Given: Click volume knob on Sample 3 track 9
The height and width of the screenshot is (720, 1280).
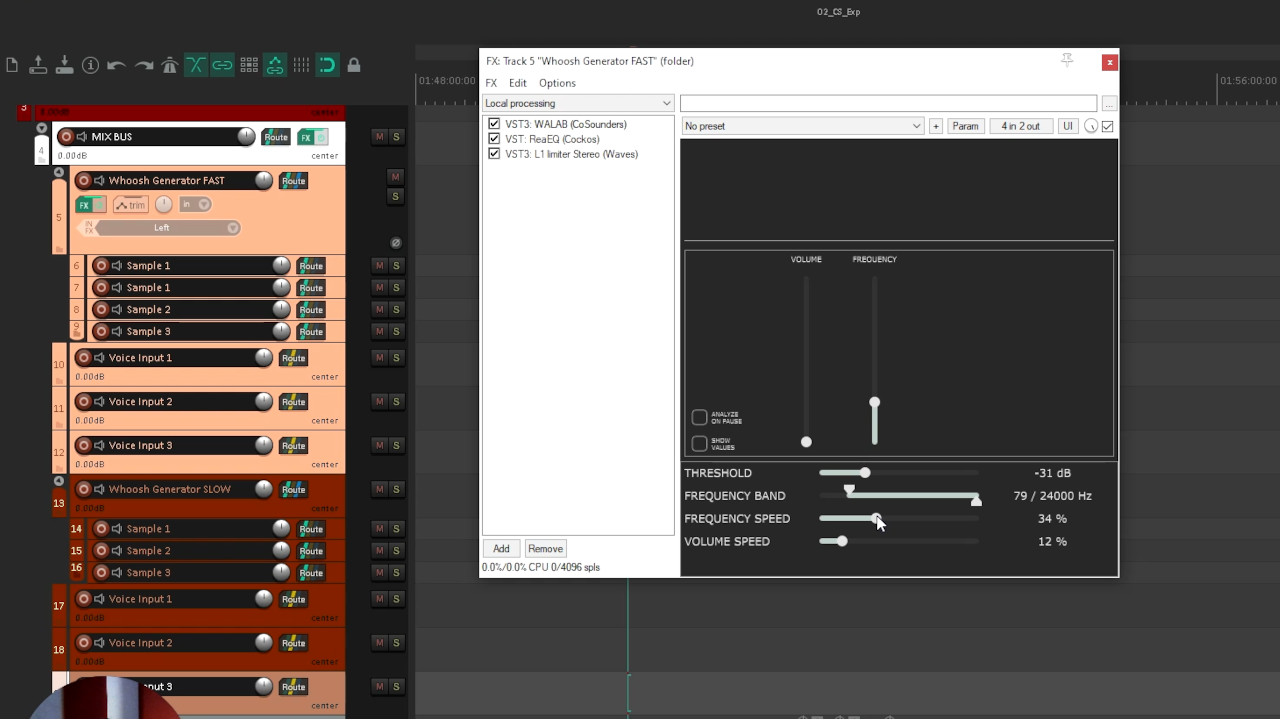Looking at the screenshot, I should point(281,331).
